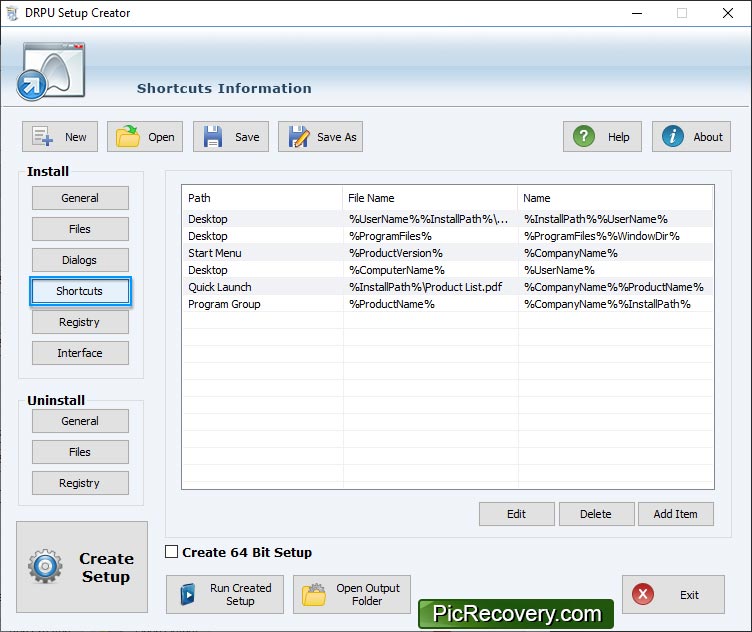
Task: Click the green Help question mark icon
Action: pyautogui.click(x=584, y=136)
